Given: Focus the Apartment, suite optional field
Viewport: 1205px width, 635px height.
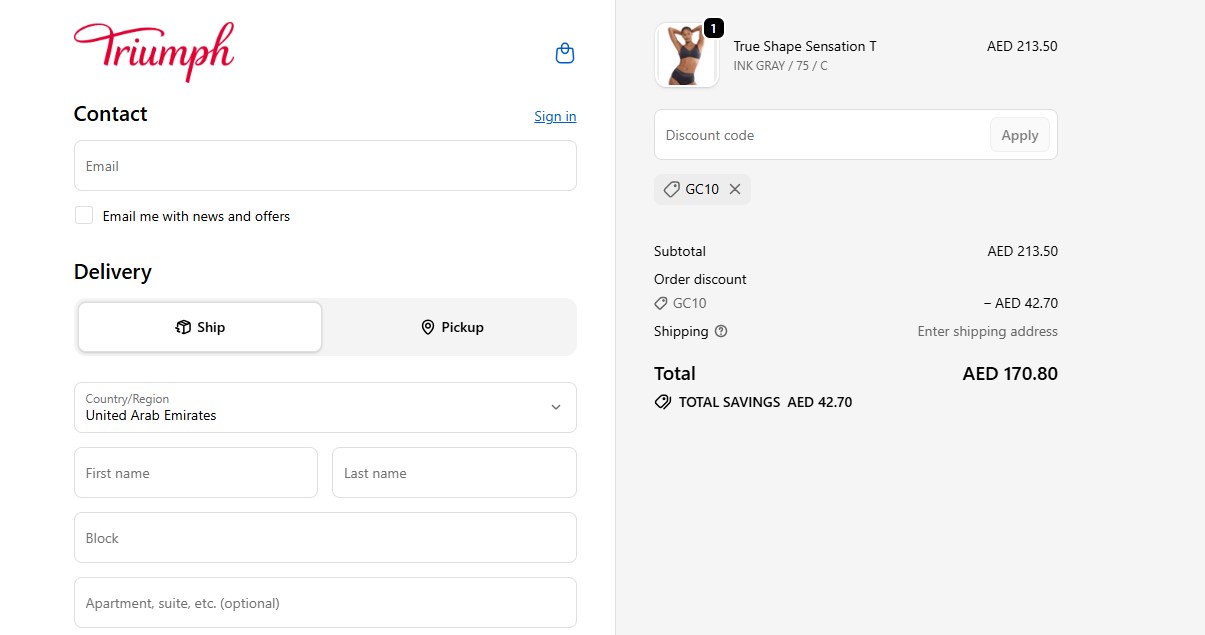Looking at the screenshot, I should point(325,602).
